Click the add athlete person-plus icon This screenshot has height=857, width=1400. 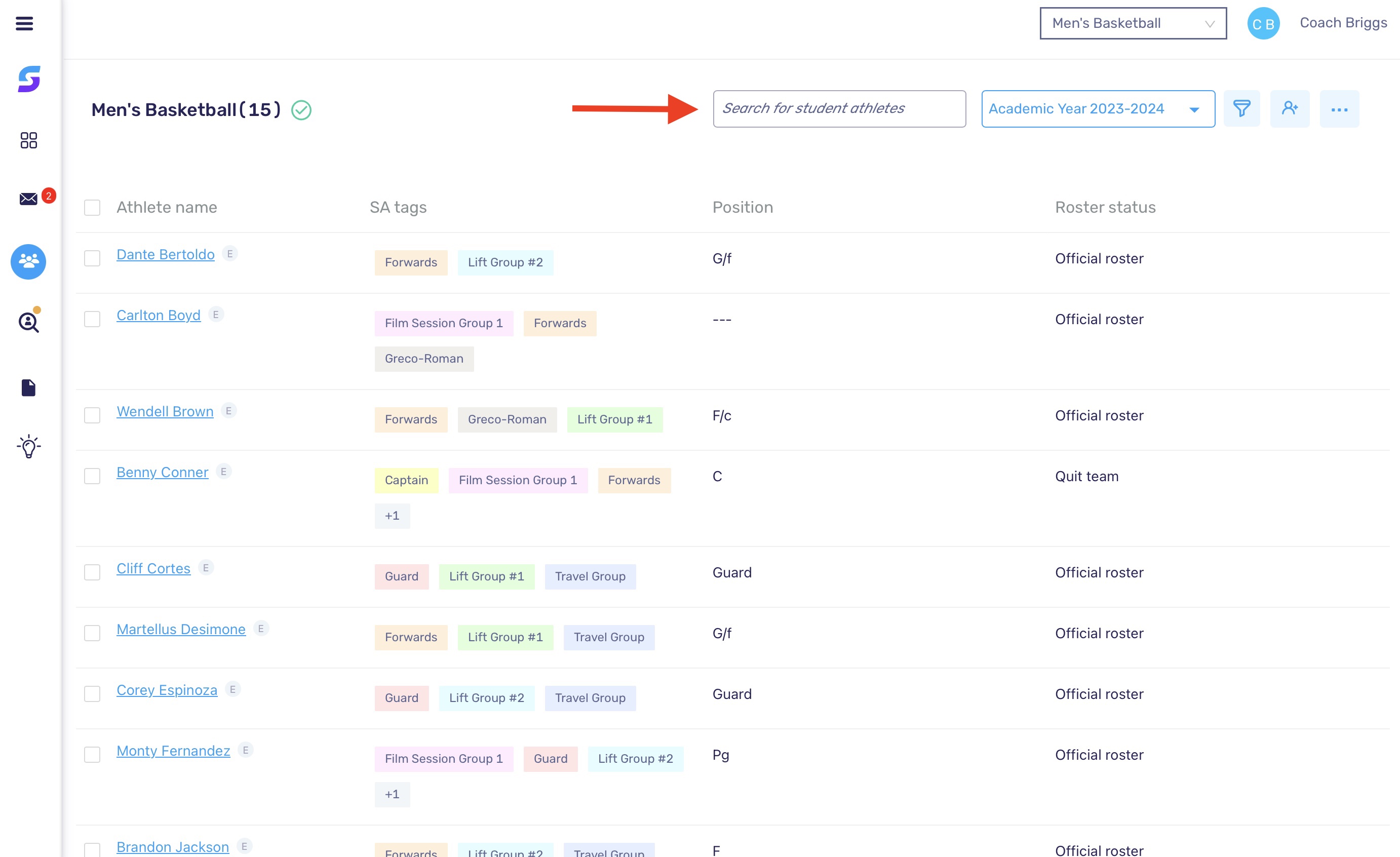point(1290,108)
